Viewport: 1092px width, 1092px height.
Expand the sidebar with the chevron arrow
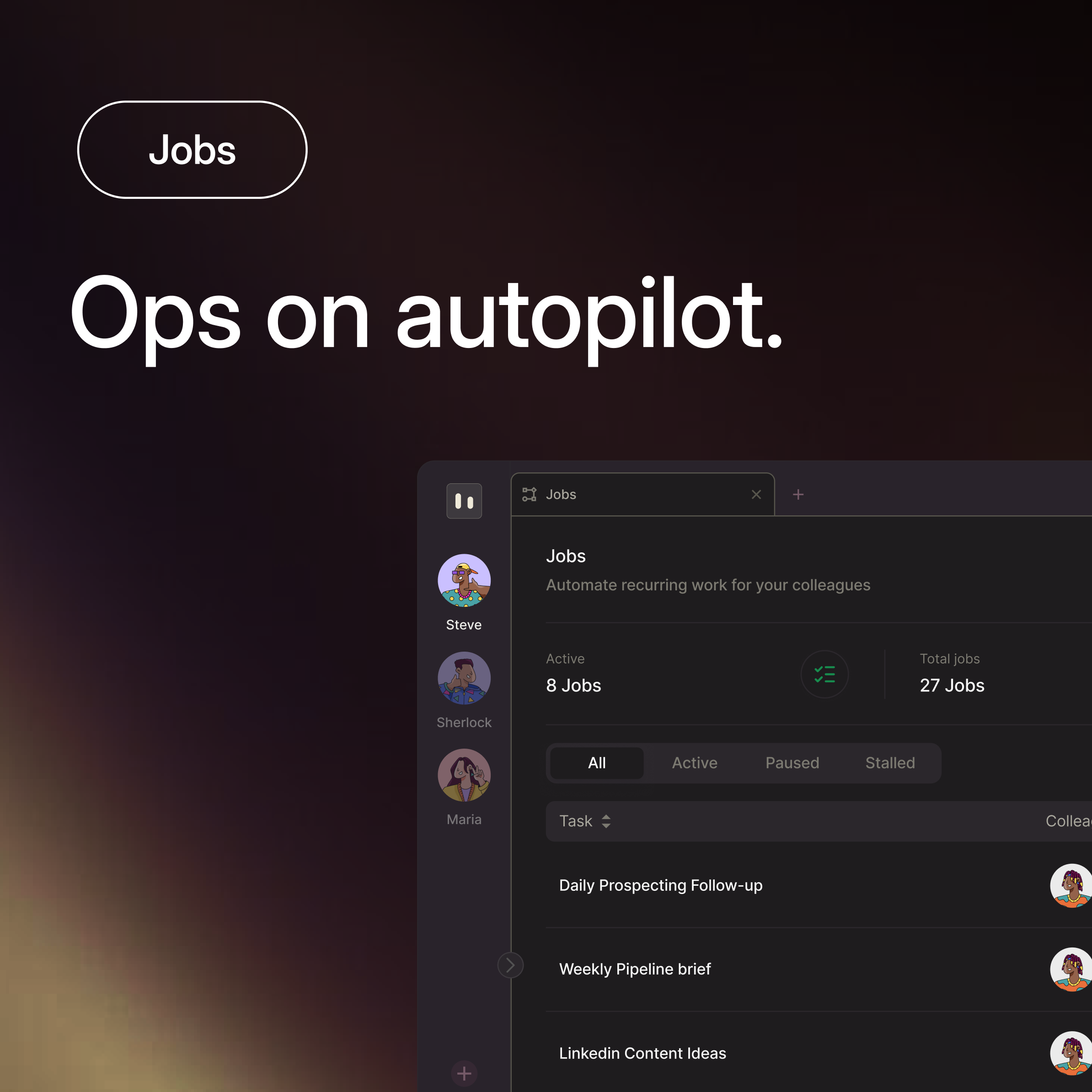click(510, 965)
